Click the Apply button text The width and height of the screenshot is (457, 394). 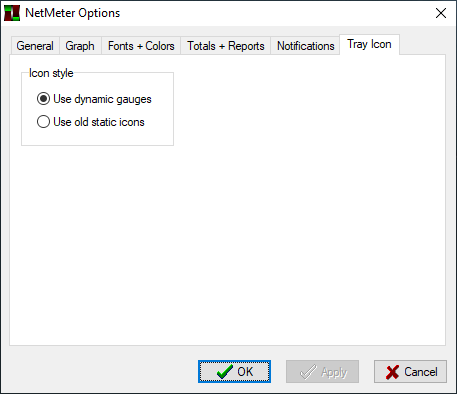(x=334, y=372)
